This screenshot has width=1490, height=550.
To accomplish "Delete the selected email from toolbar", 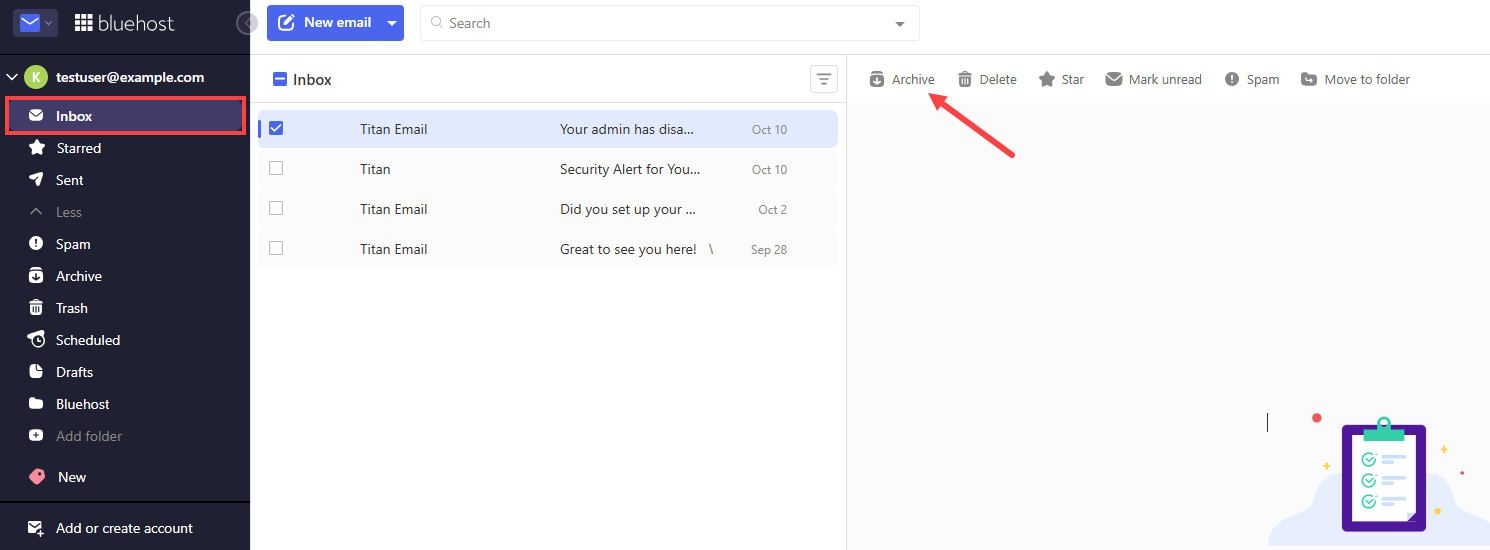I will coord(987,79).
